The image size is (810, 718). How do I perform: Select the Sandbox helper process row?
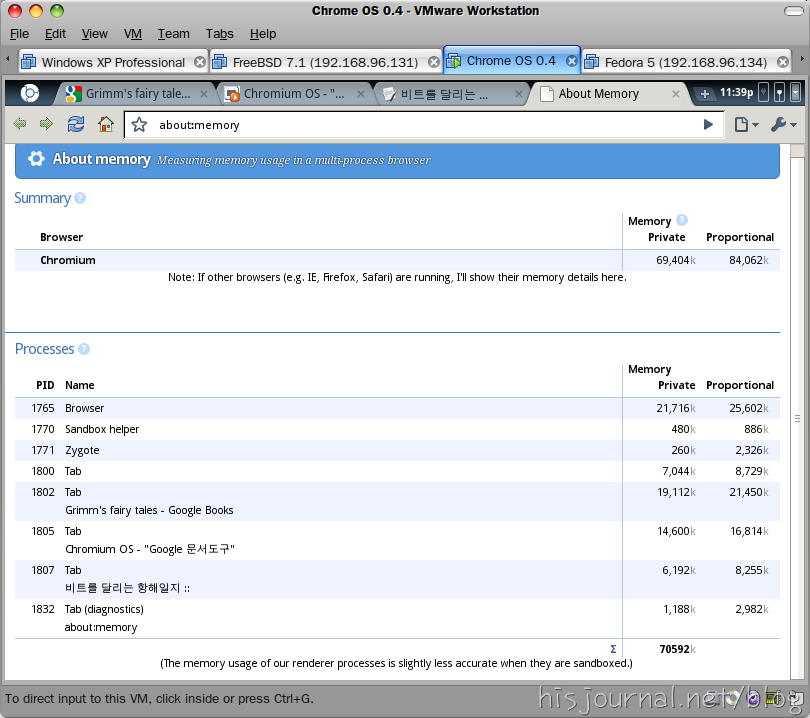tap(397, 429)
